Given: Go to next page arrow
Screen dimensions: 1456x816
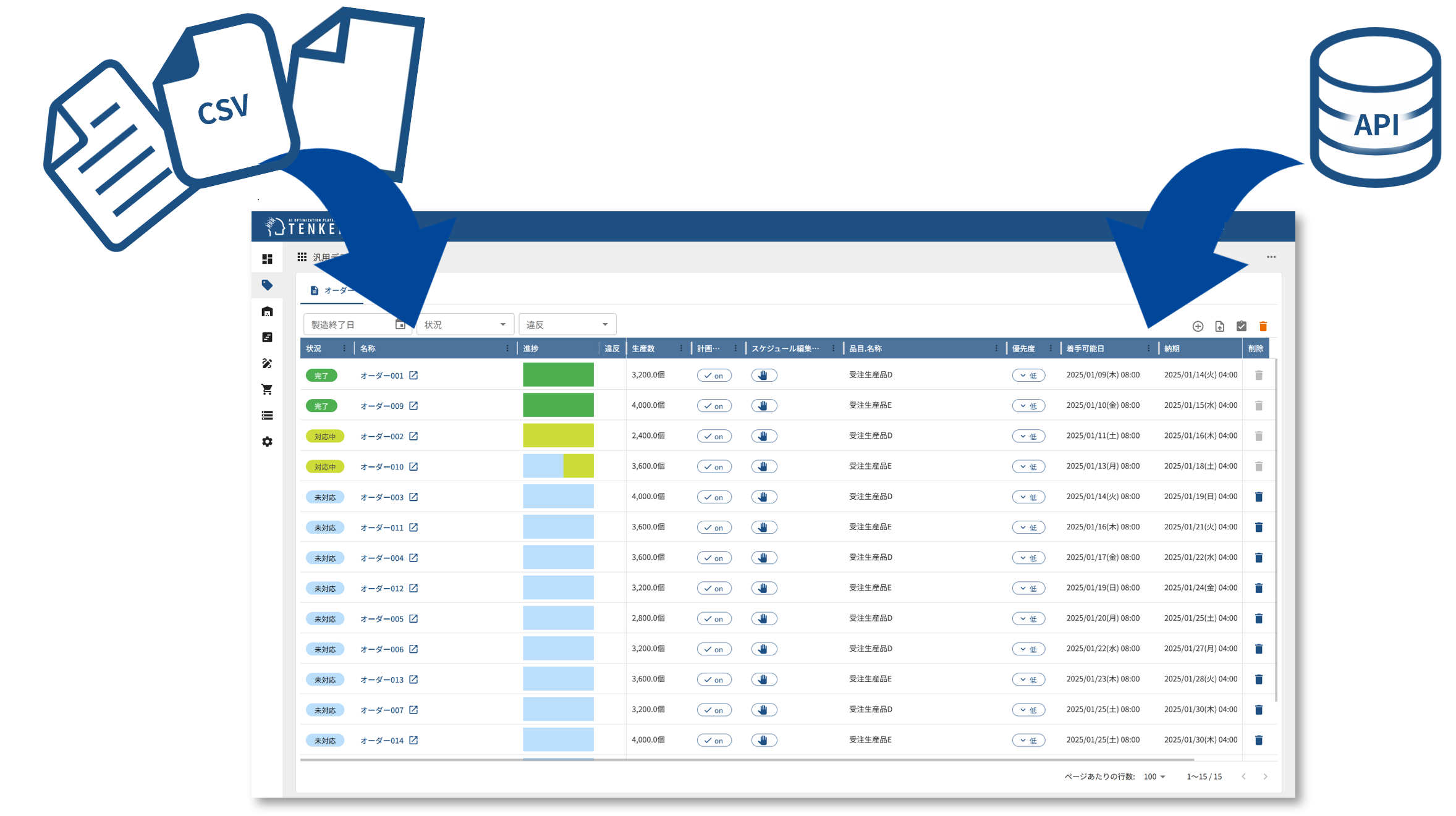Looking at the screenshot, I should click(1265, 776).
